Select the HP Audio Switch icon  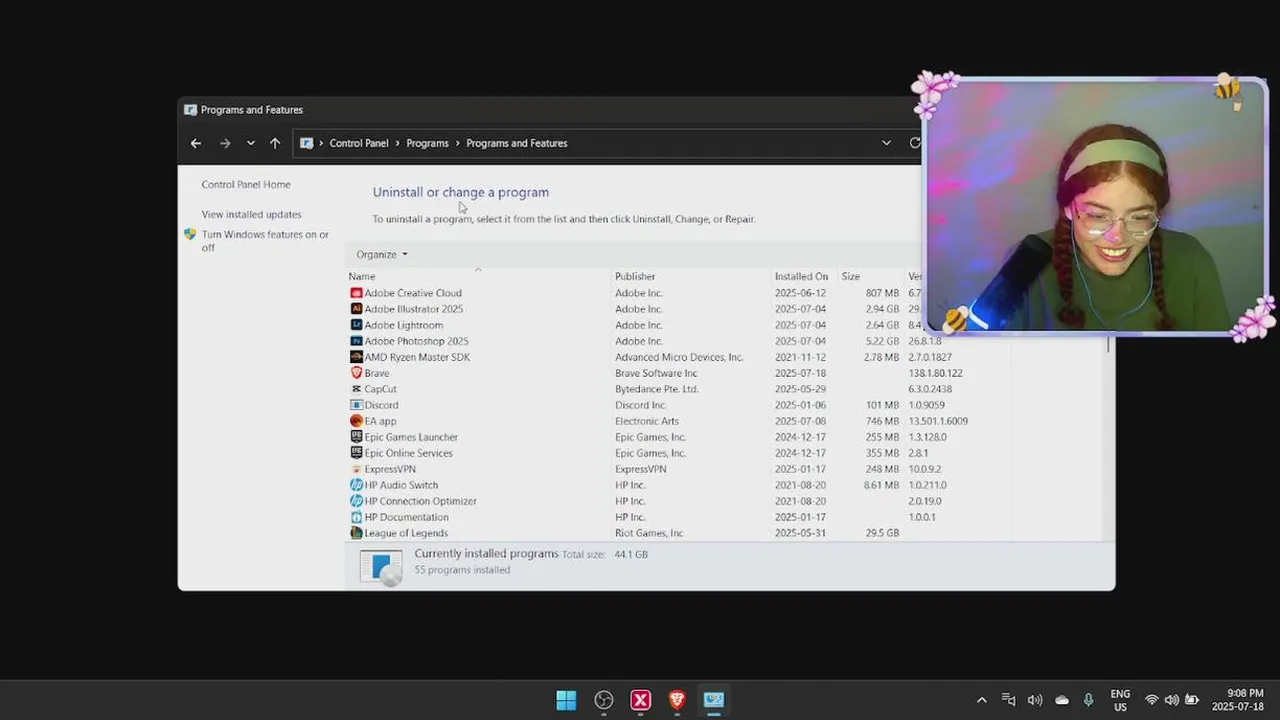point(356,485)
